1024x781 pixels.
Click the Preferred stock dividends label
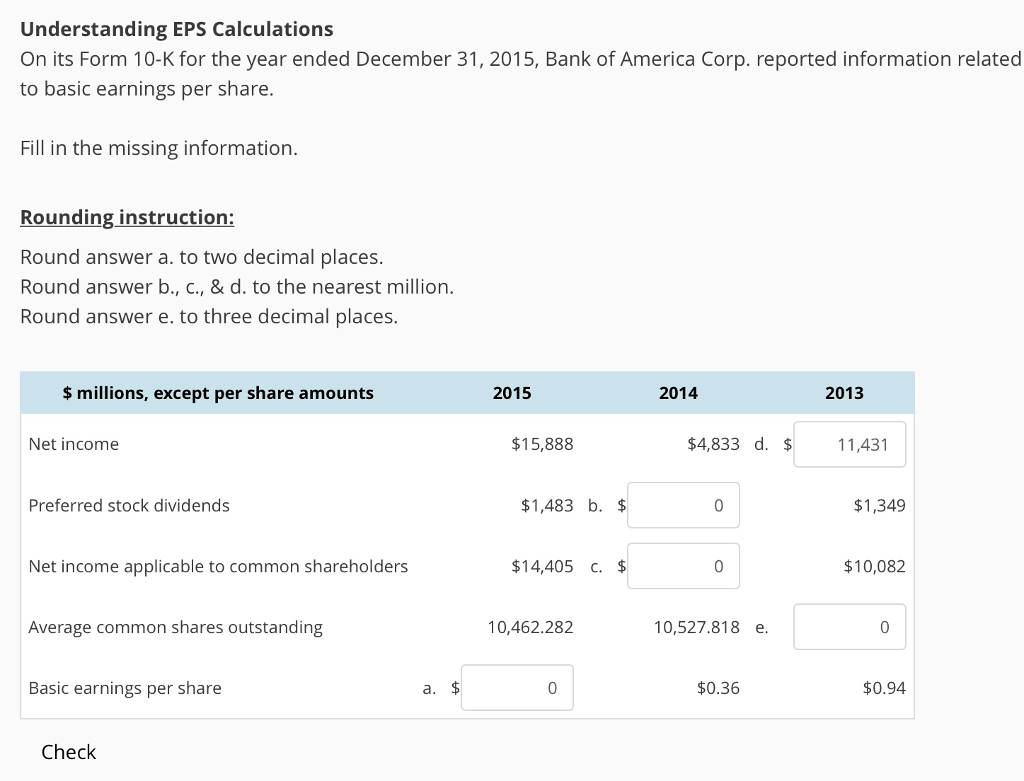[129, 505]
